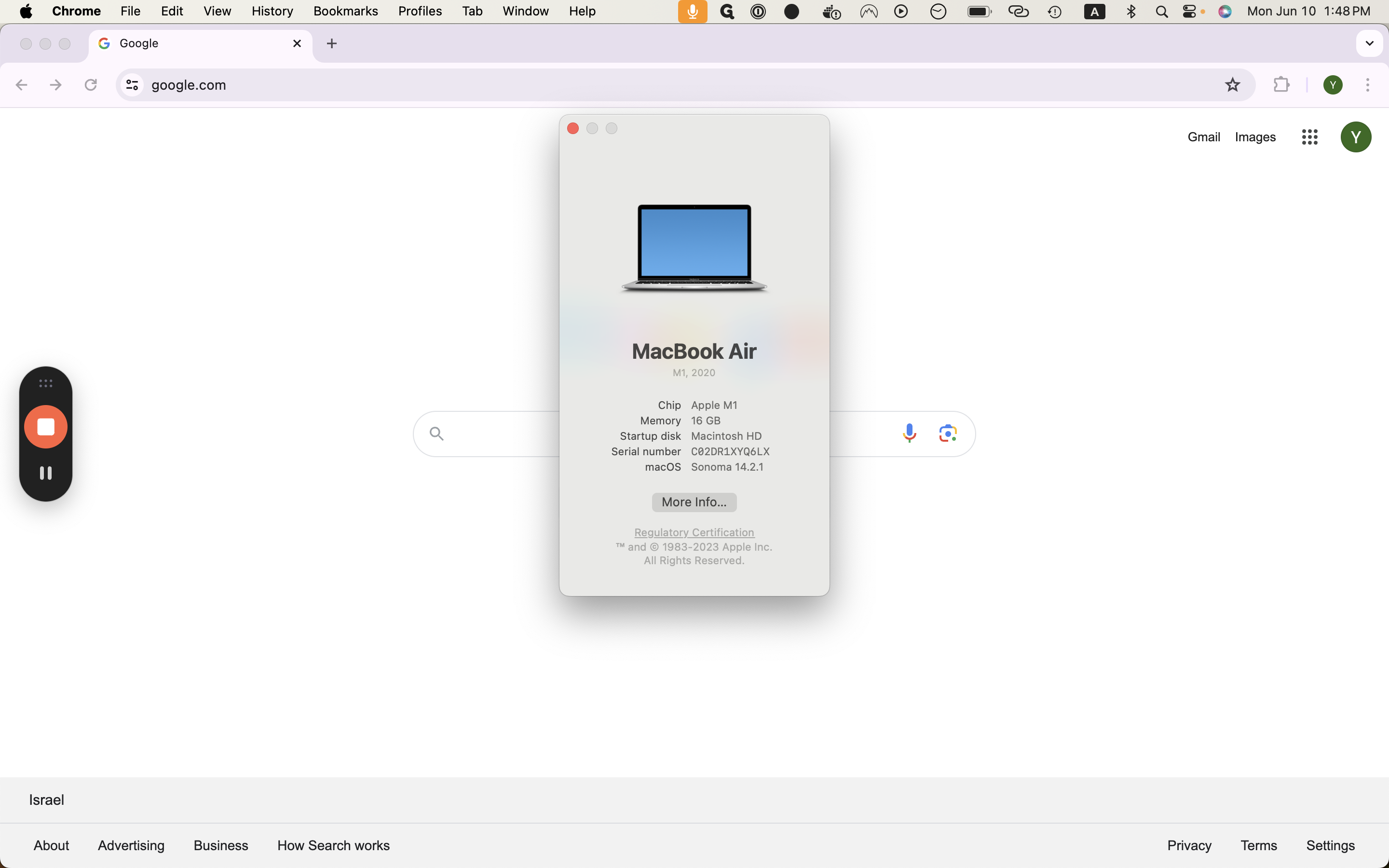Open Chrome Extensions puzzle icon
The width and height of the screenshot is (1389, 868).
1281,85
